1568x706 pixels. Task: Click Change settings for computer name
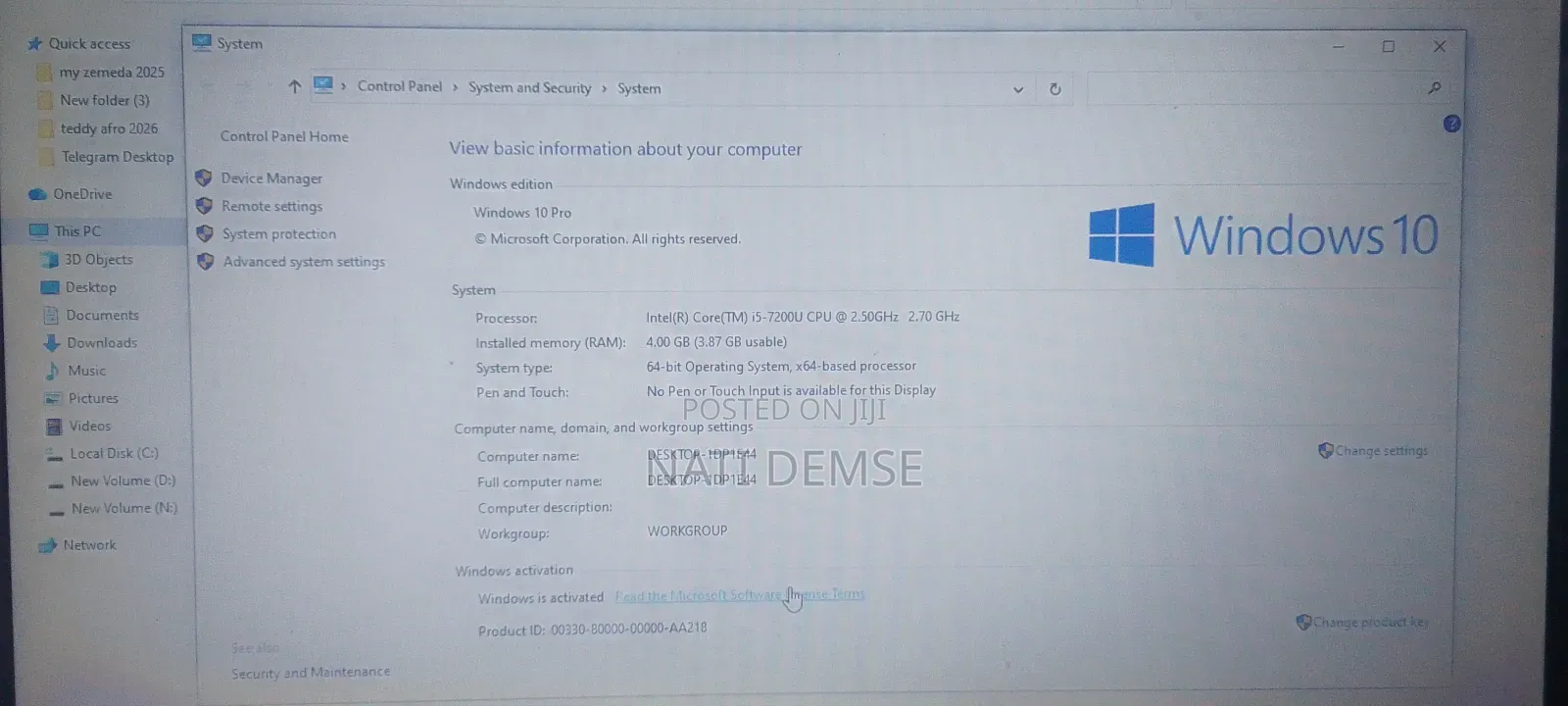(1381, 451)
